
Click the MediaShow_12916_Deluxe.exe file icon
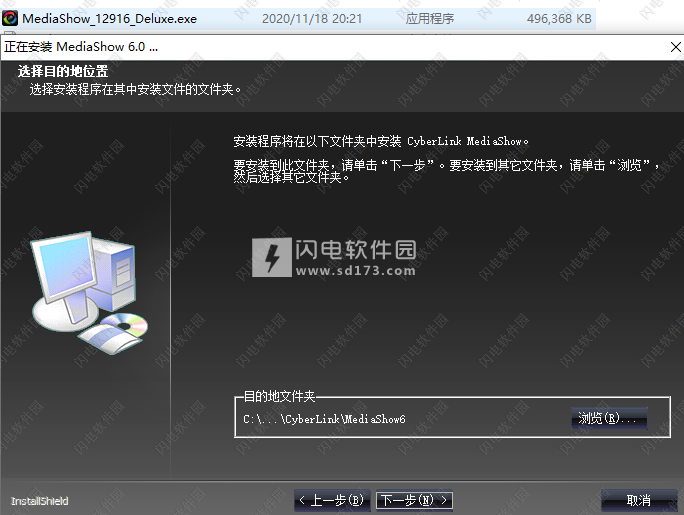pos(10,18)
